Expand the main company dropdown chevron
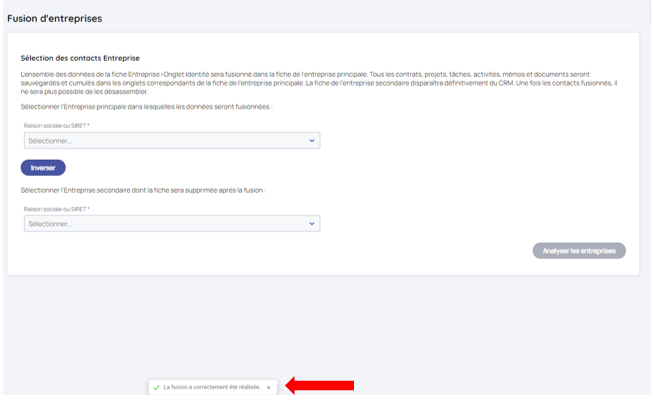This screenshot has height=400, width=653. (312, 141)
